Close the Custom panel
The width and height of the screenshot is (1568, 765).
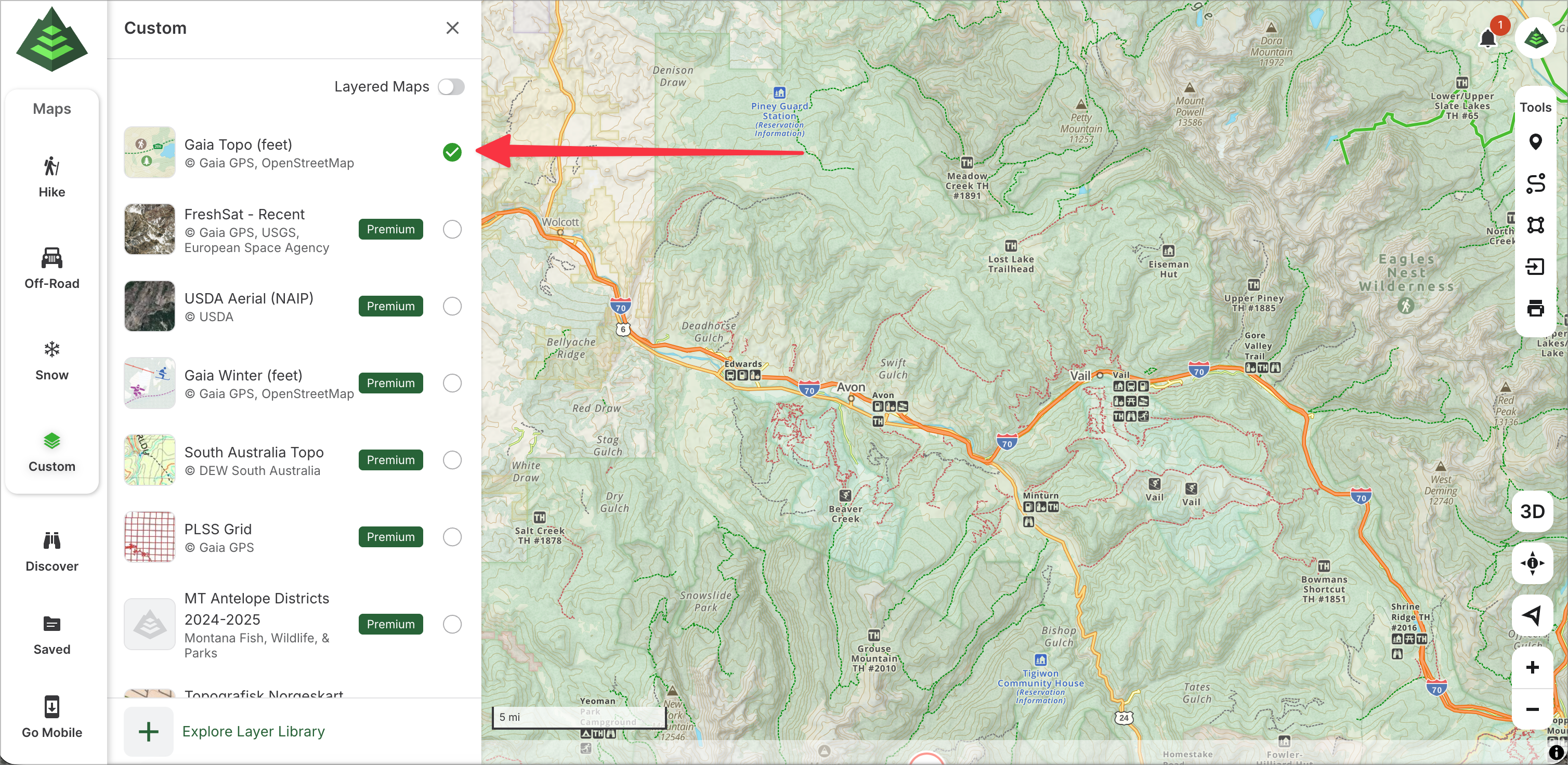pos(452,28)
